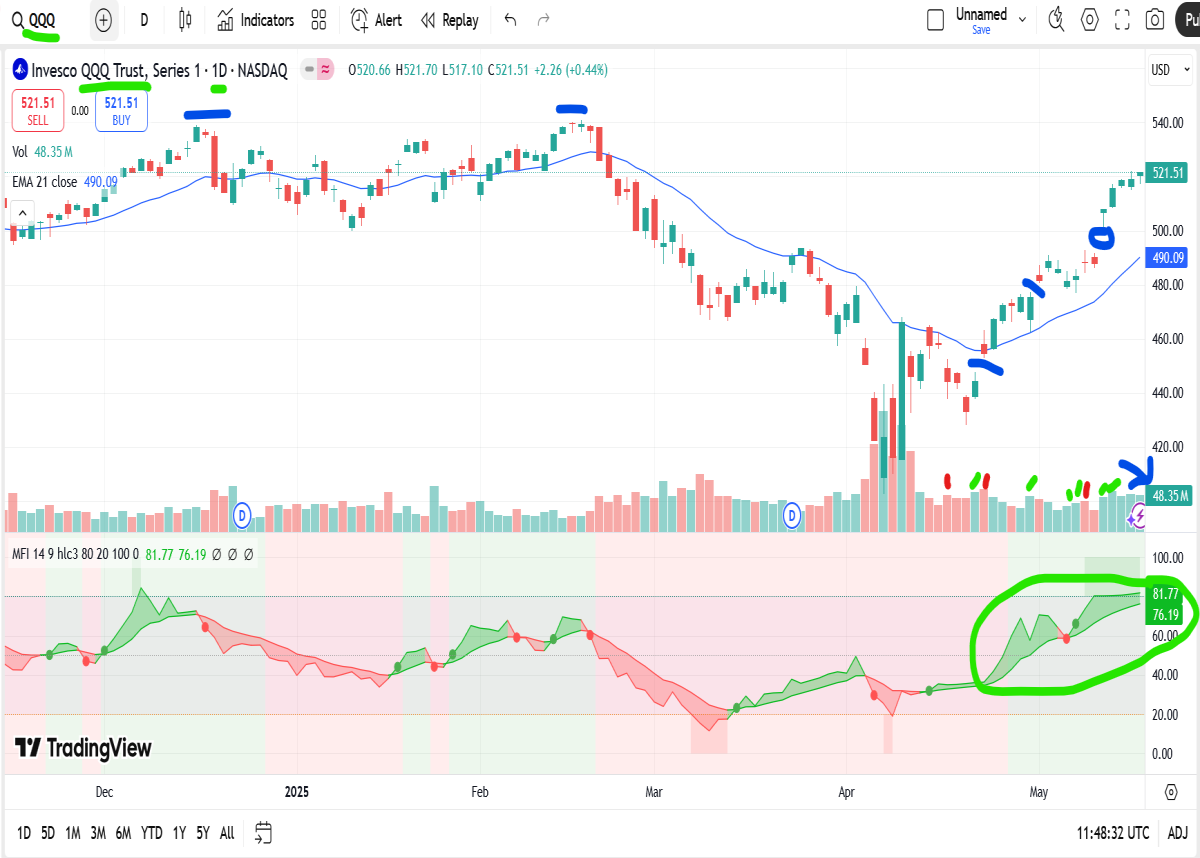Click the Feb label on time axis

[480, 792]
